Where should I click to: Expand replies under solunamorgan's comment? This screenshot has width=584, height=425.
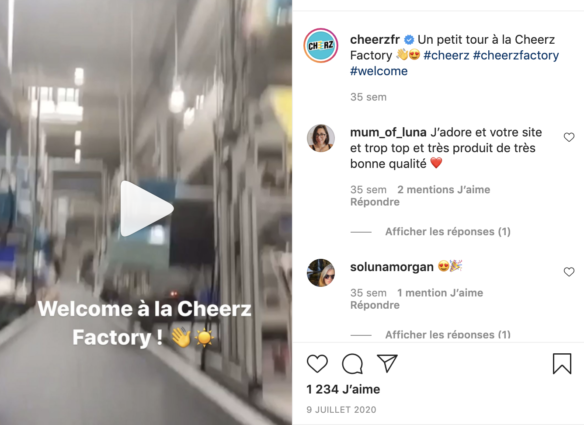pyautogui.click(x=448, y=334)
